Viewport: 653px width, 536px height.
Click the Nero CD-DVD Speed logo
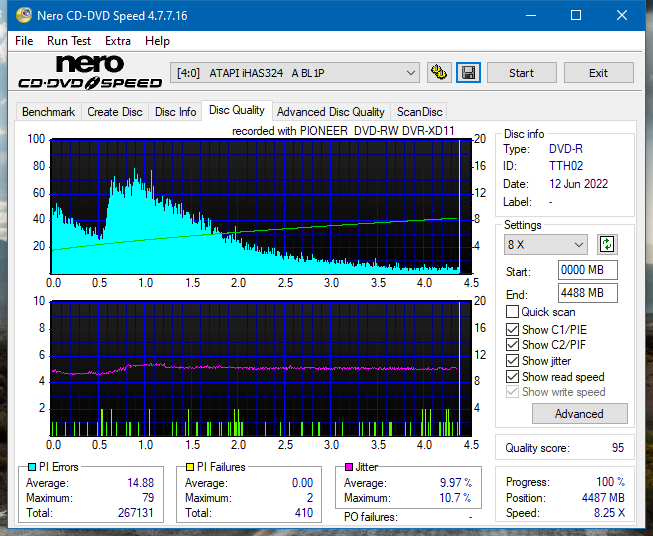[x=90, y=72]
